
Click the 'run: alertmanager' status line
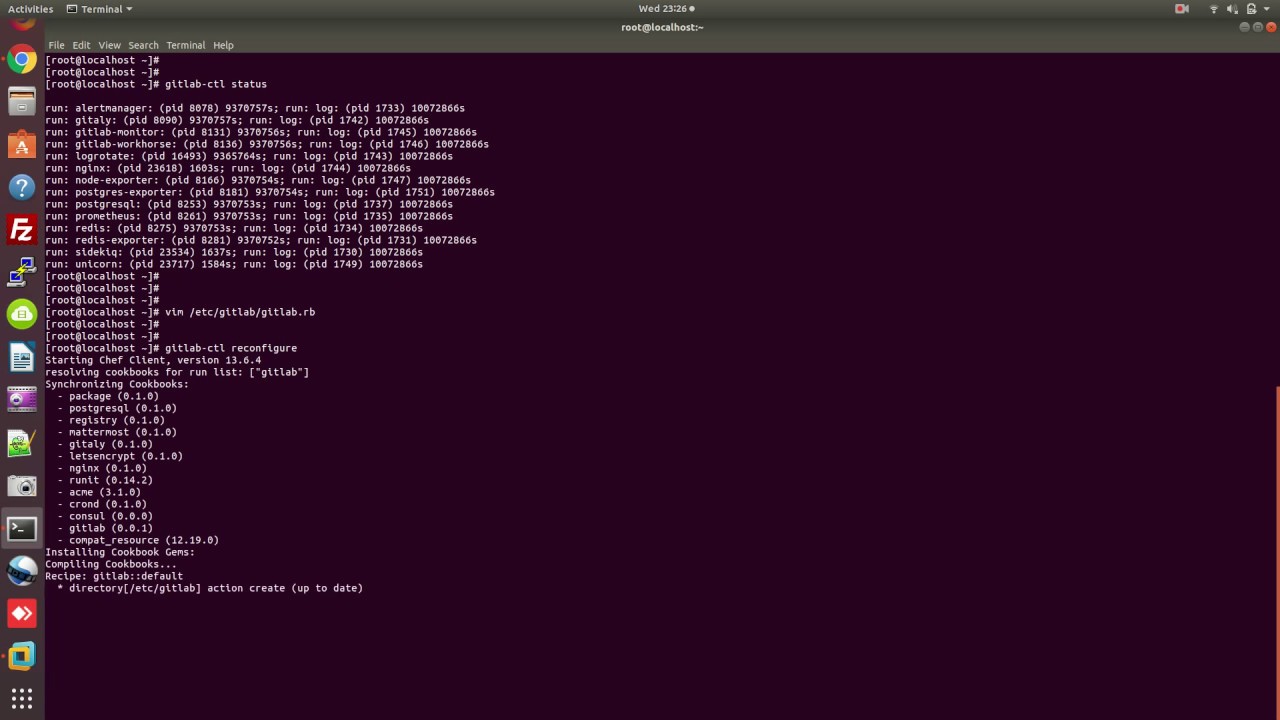tap(255, 108)
